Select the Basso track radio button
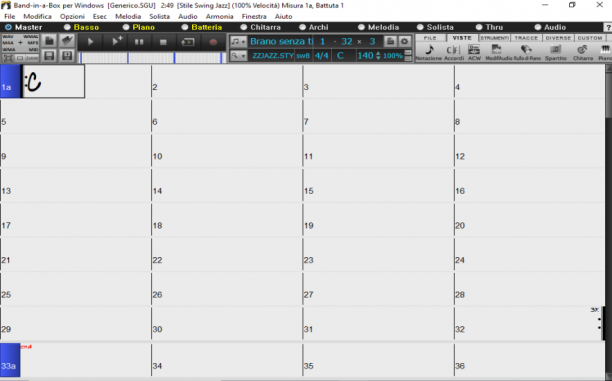 tap(67, 27)
